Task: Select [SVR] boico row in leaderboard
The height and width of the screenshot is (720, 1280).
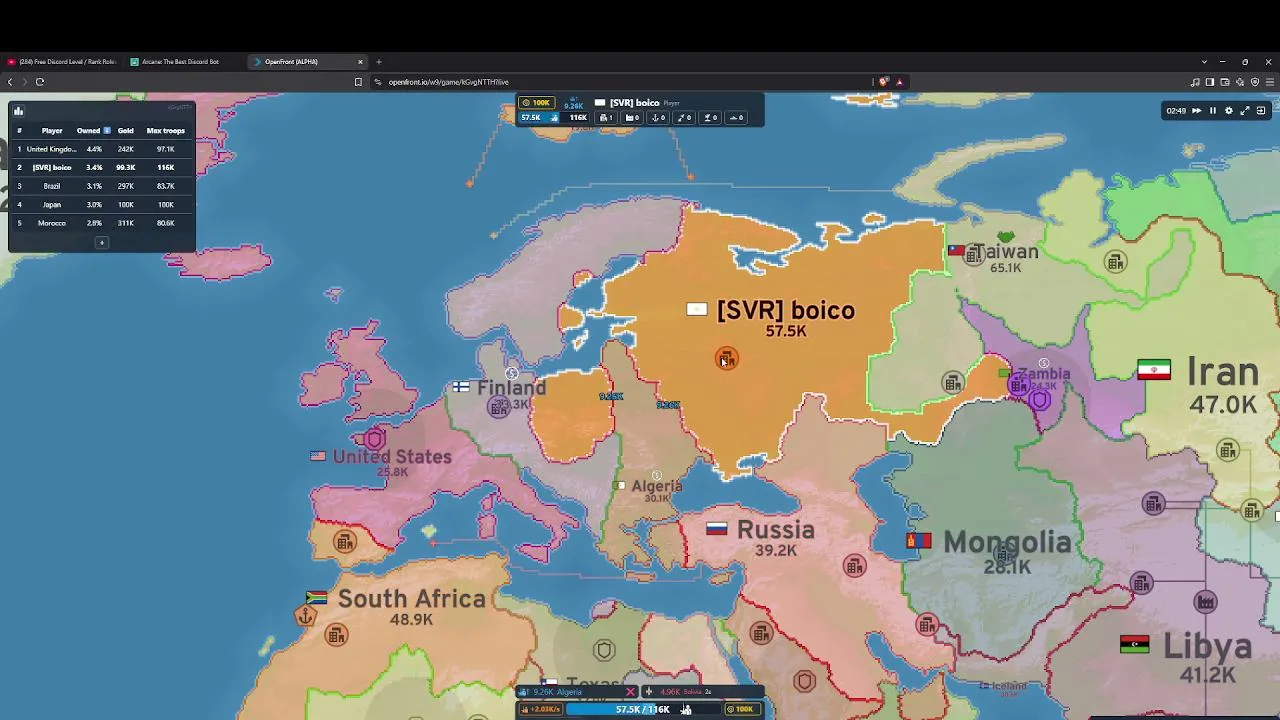Action: (x=102, y=167)
